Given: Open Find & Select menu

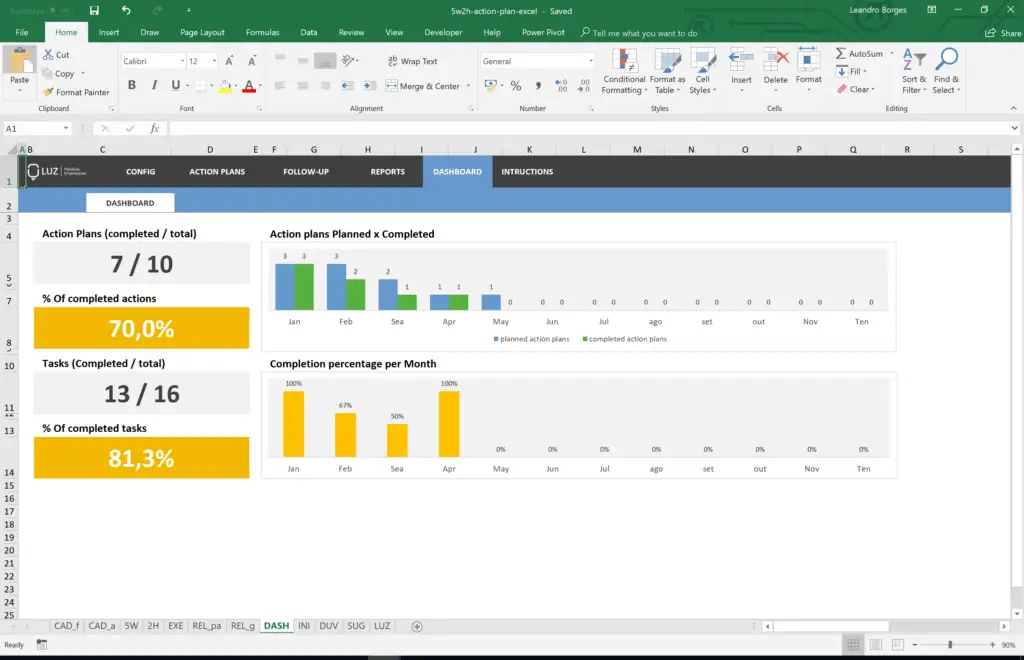Looking at the screenshot, I should pyautogui.click(x=946, y=71).
